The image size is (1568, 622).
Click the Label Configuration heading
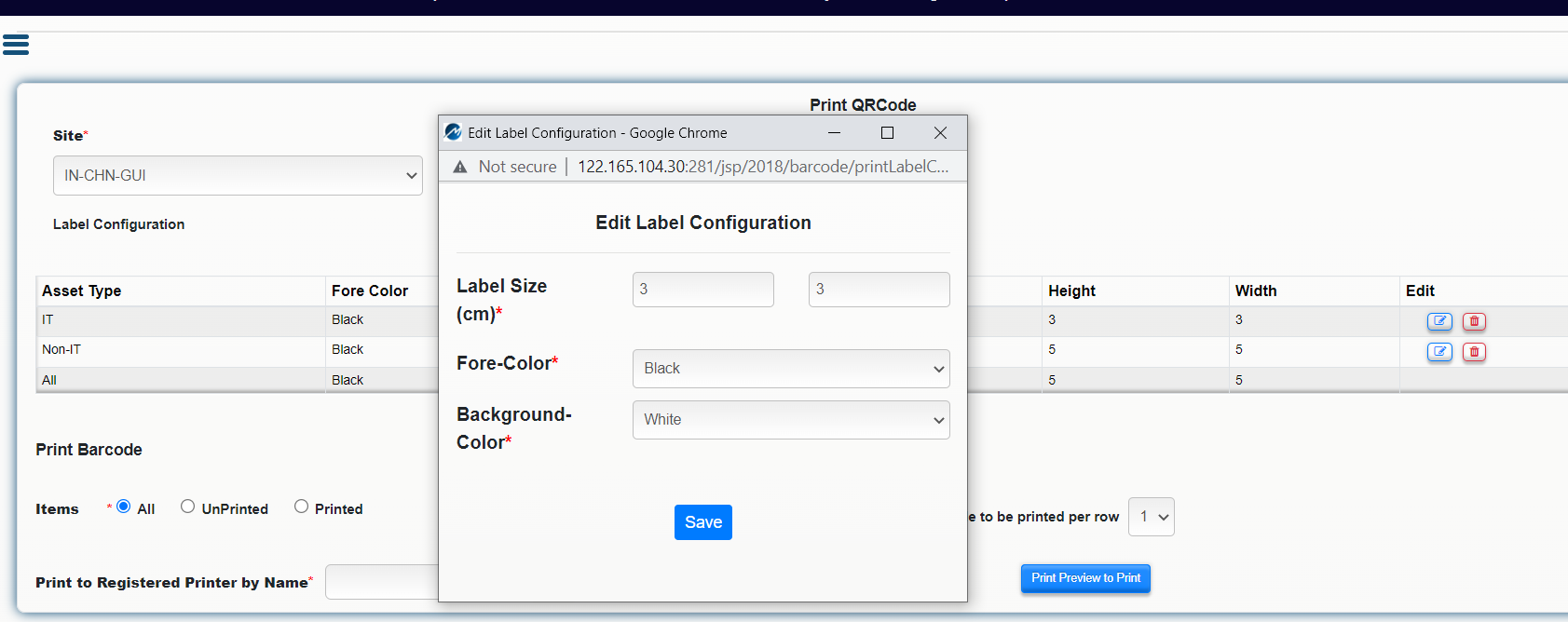click(x=118, y=224)
